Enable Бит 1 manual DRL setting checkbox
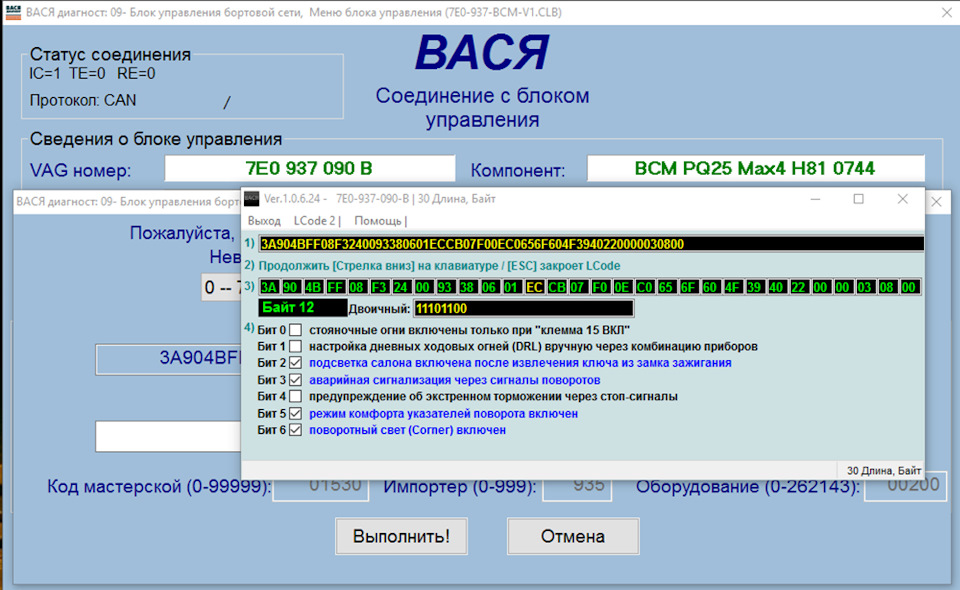The image size is (960, 590). 295,346
